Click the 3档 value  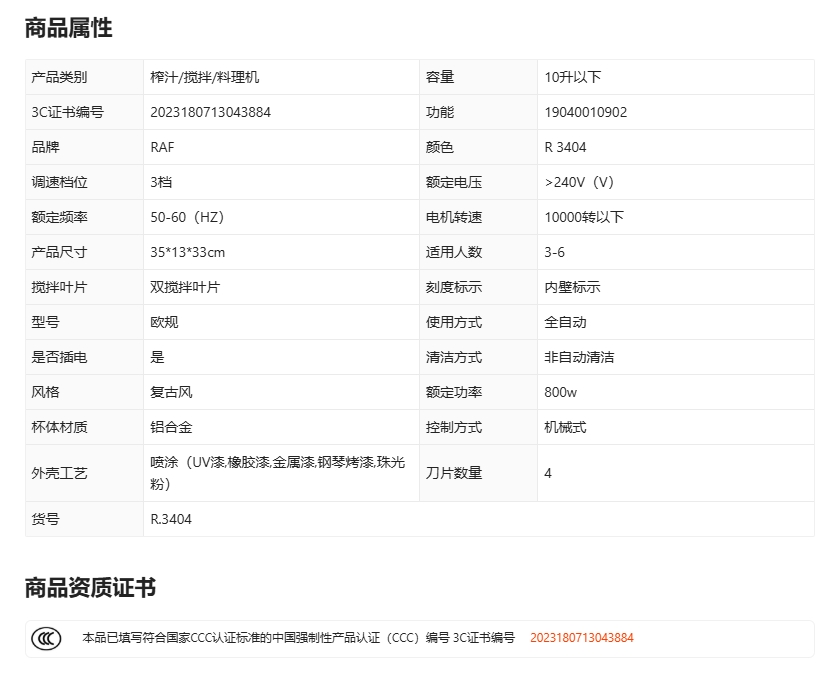(x=161, y=182)
